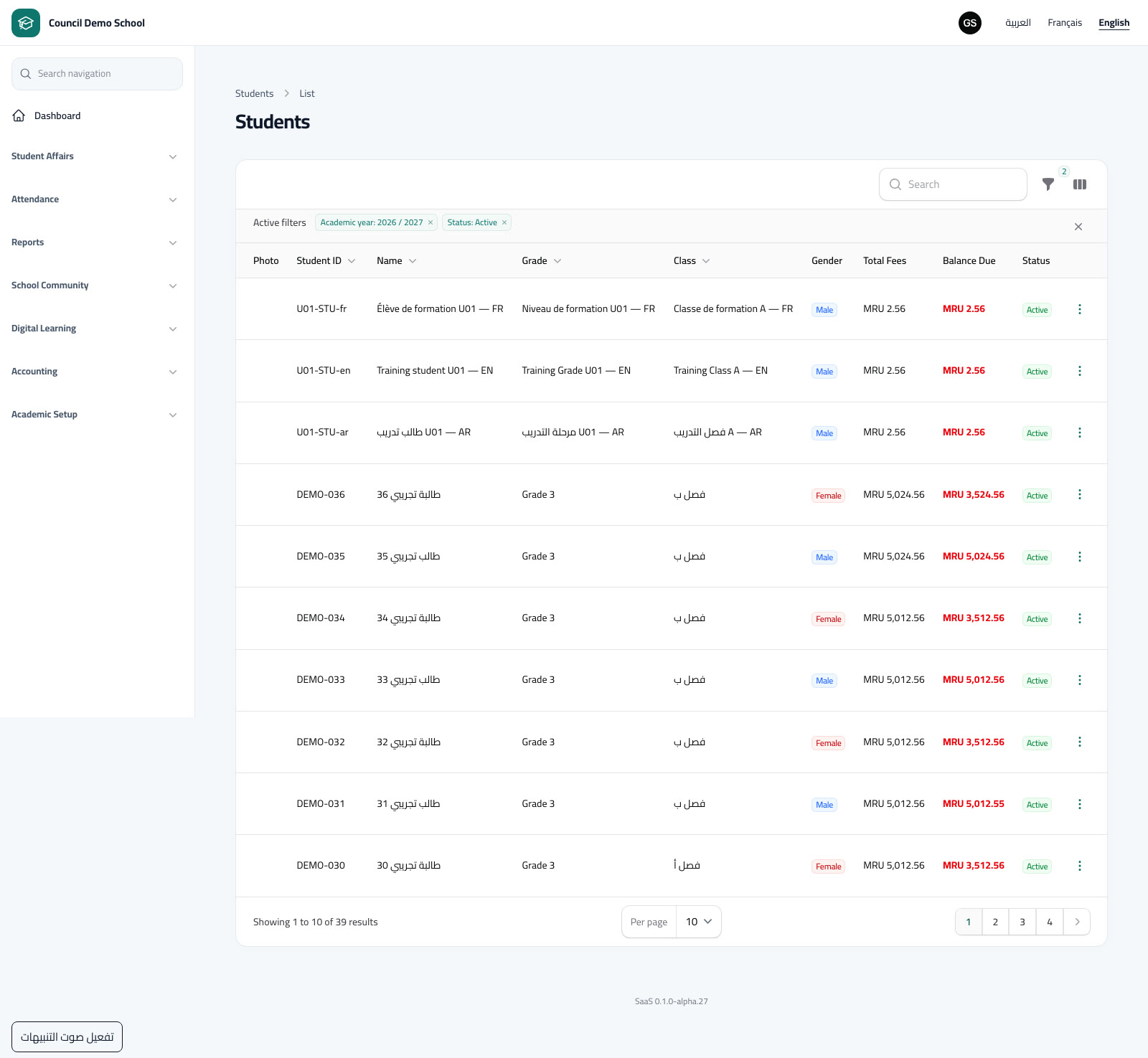Click the Dashboard home icon
Image resolution: width=1148 pixels, height=1058 pixels.
click(x=19, y=115)
